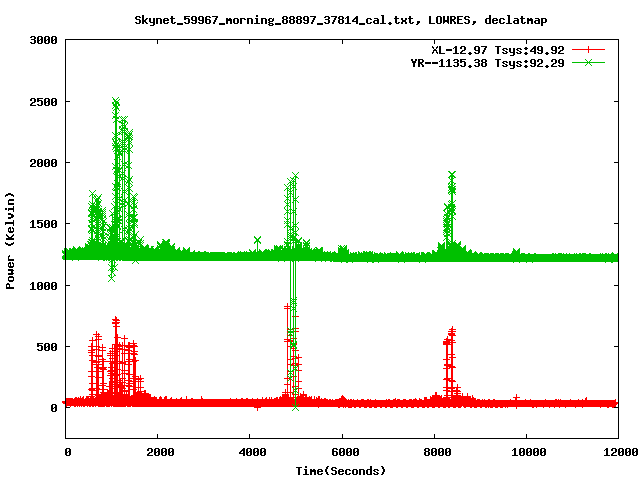Click the y-axis tick label 500

coord(47,347)
